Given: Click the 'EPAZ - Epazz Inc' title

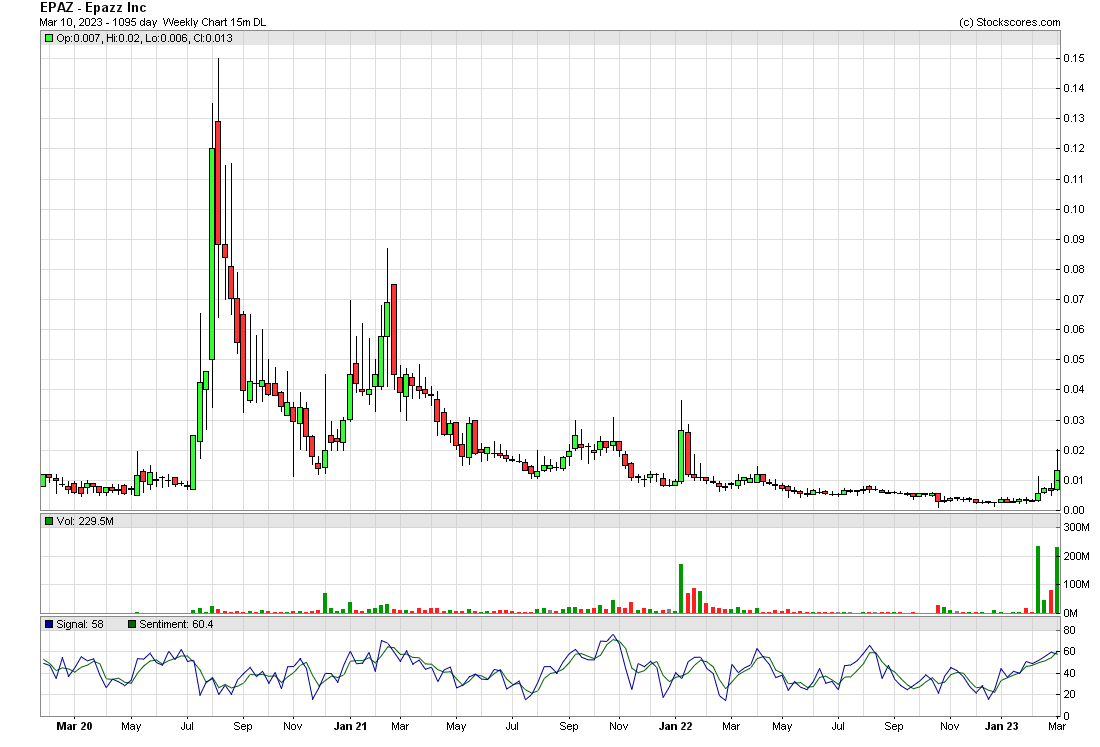Looking at the screenshot, I should pos(93,8).
